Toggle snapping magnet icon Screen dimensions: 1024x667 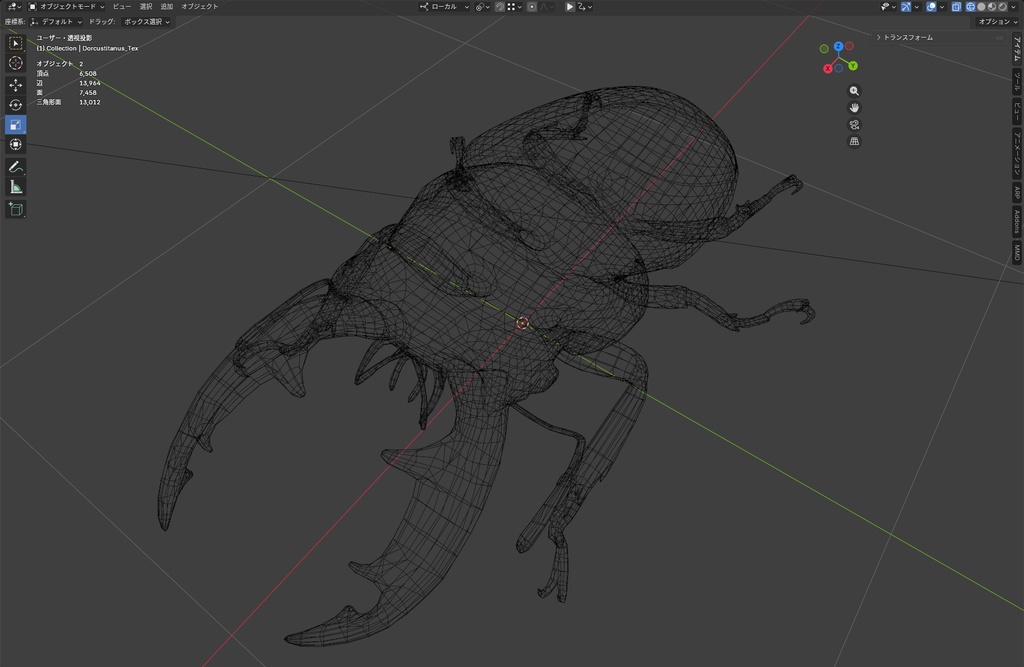(500, 7)
